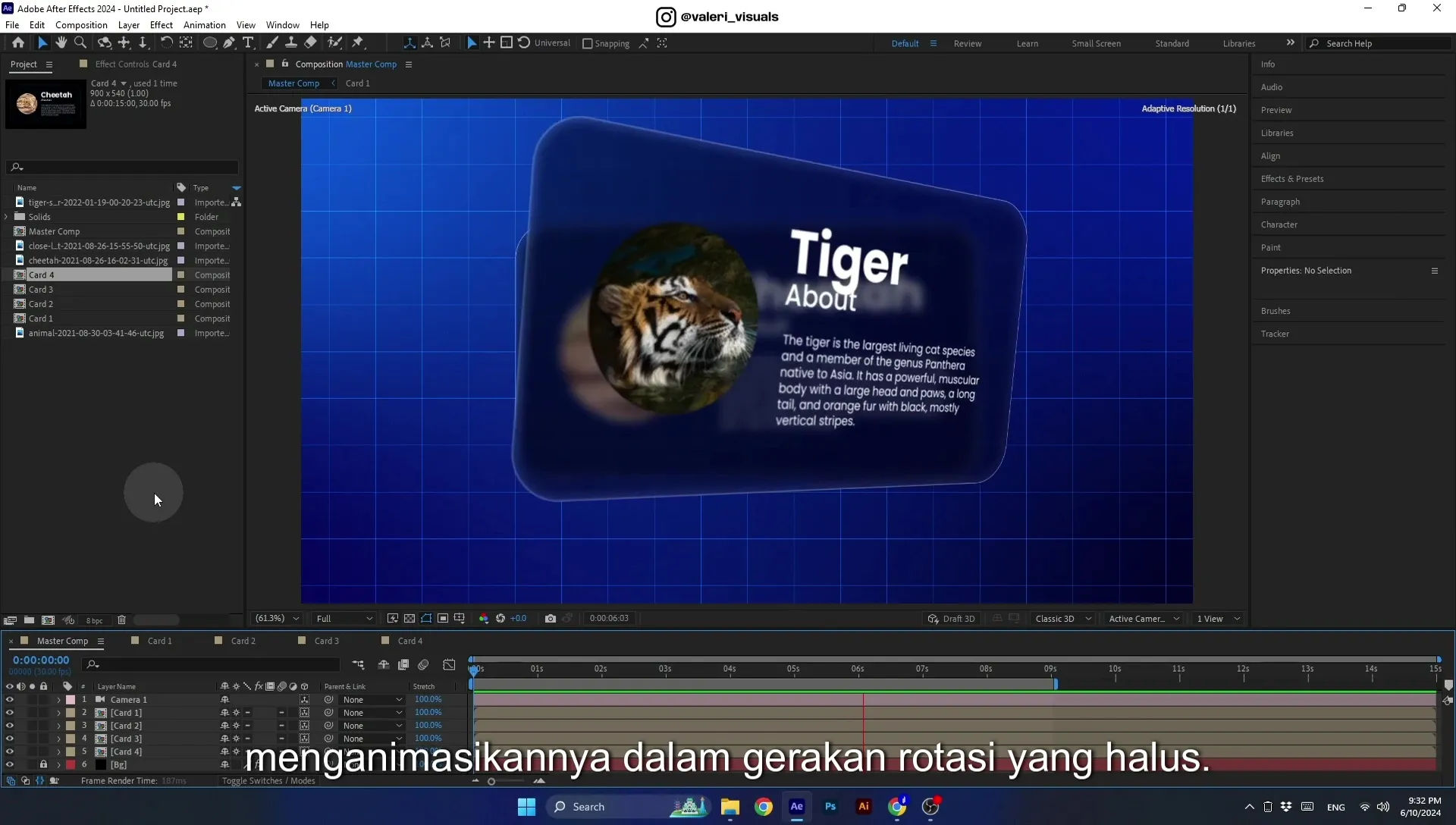Click the delete trash icon in the Project panel
This screenshot has height=825, width=1456.
tap(121, 620)
